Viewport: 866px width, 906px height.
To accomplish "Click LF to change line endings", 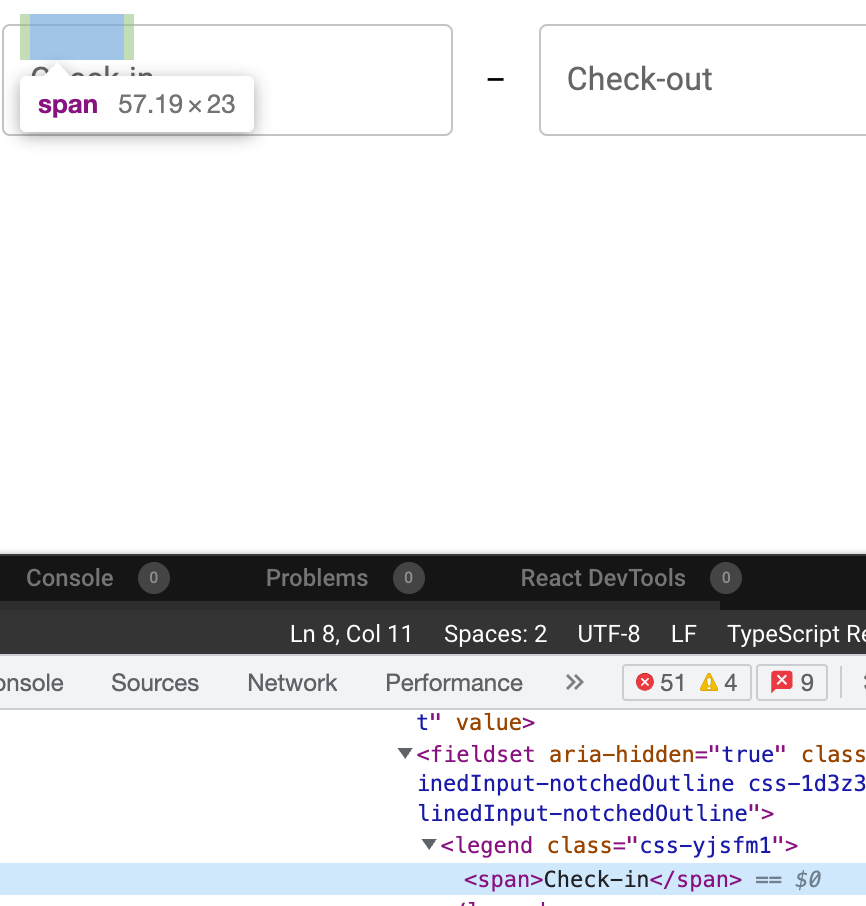I will coord(683,633).
